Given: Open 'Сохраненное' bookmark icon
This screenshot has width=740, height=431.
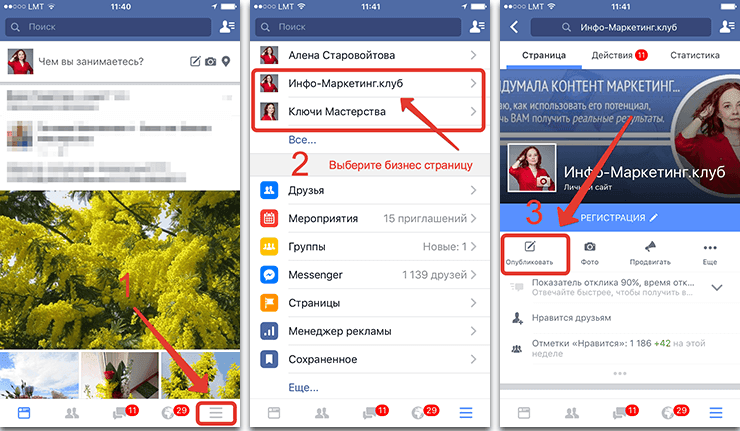Looking at the screenshot, I should tap(269, 359).
